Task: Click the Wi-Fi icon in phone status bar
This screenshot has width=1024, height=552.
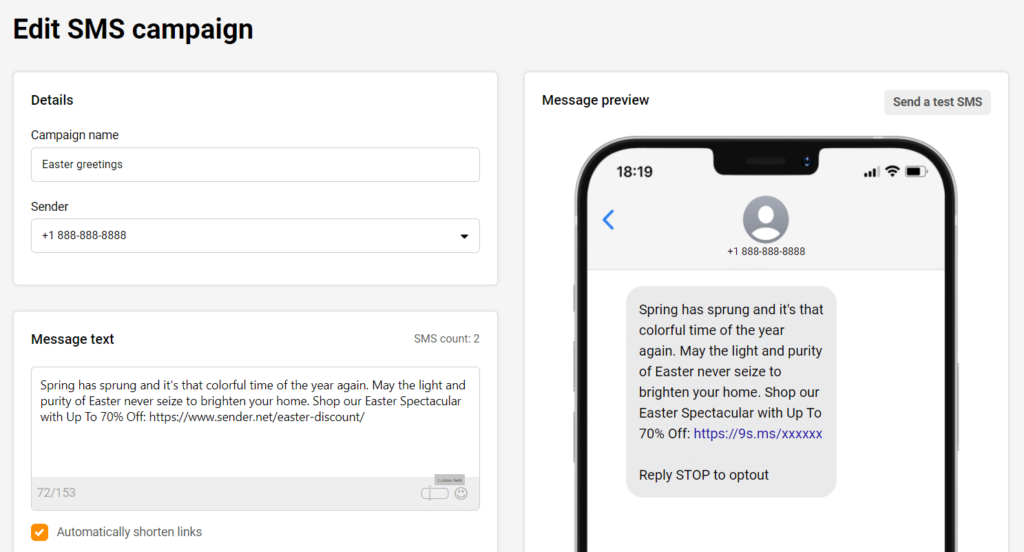Action: pyautogui.click(x=891, y=172)
